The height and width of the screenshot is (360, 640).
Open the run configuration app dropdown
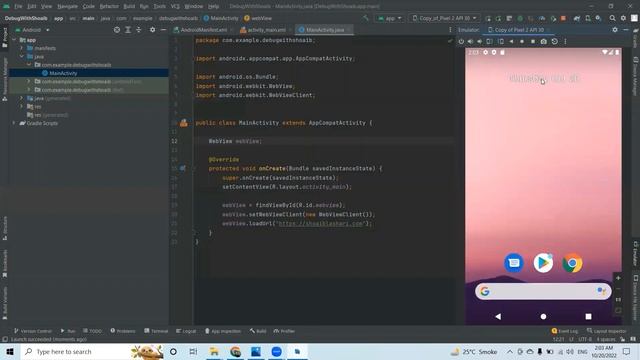pos(389,18)
